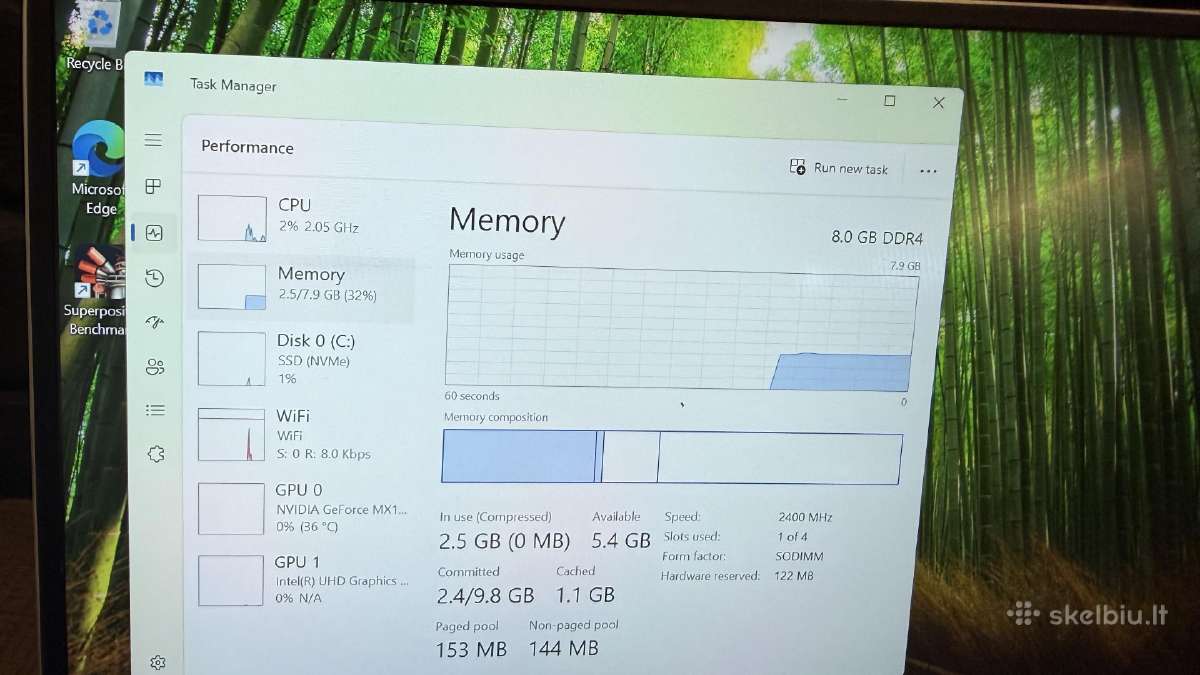Open the three-dot more options menu
Image resolution: width=1200 pixels, height=675 pixels.
tap(928, 171)
